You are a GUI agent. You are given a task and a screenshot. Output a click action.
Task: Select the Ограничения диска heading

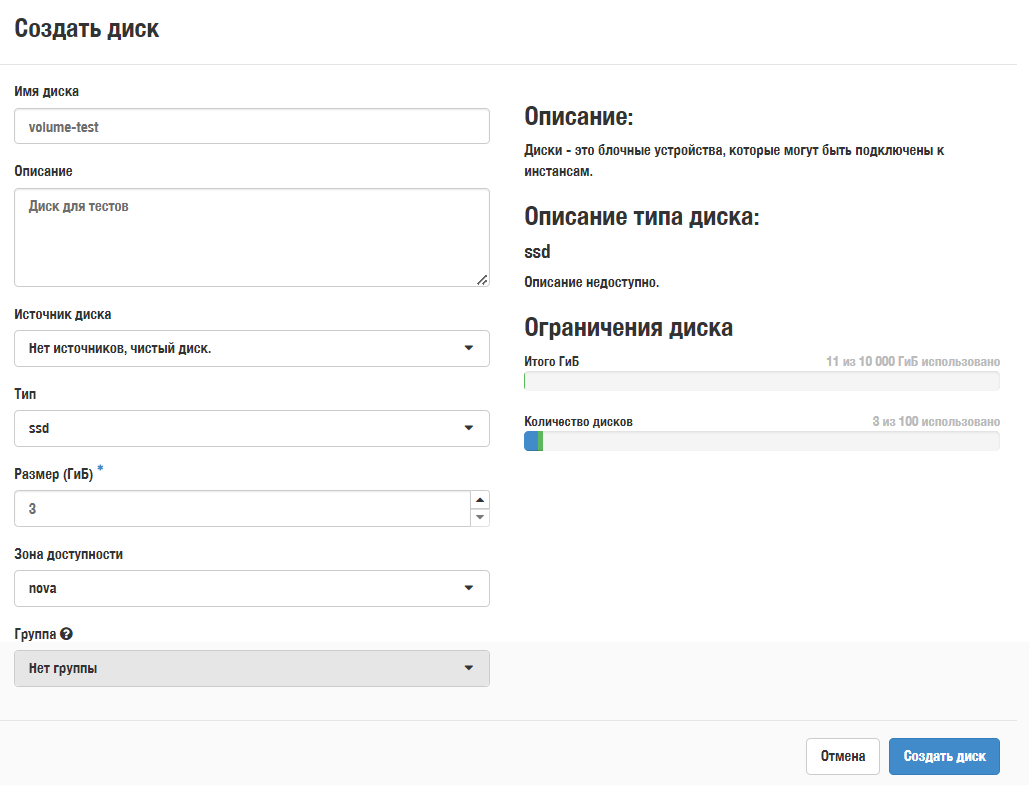coord(628,328)
